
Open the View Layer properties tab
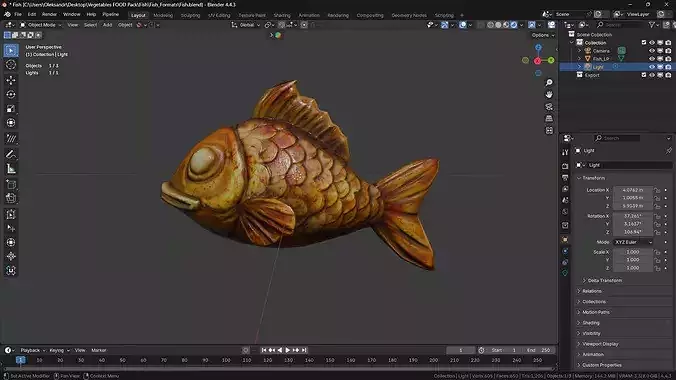click(565, 189)
